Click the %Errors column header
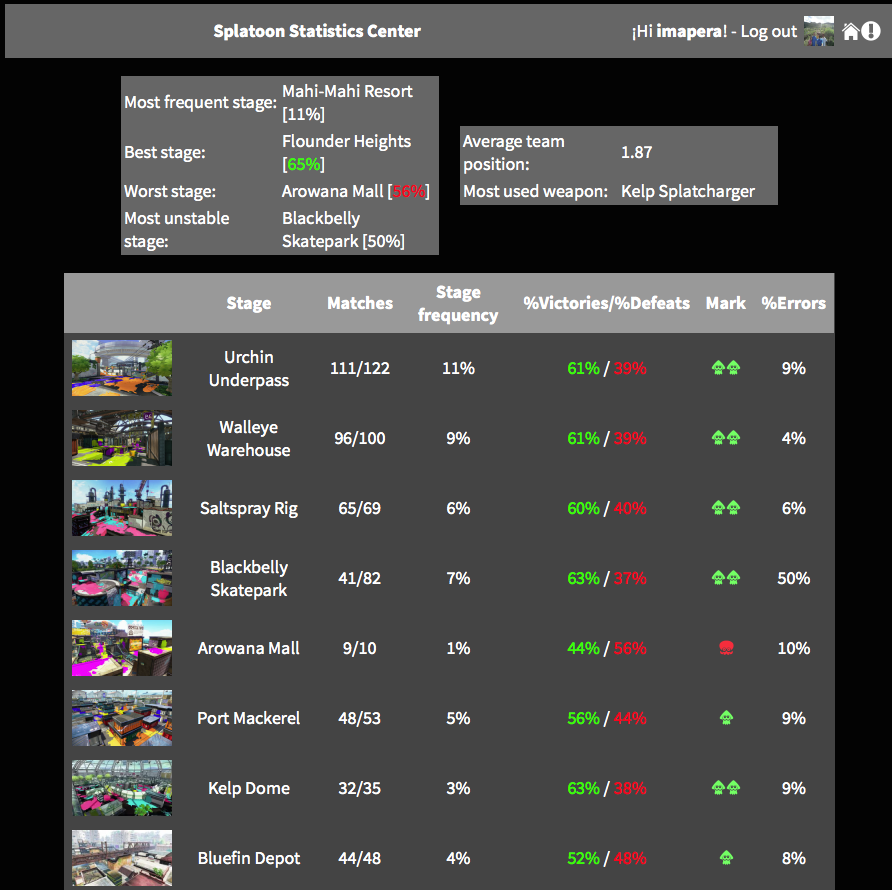 coord(793,303)
